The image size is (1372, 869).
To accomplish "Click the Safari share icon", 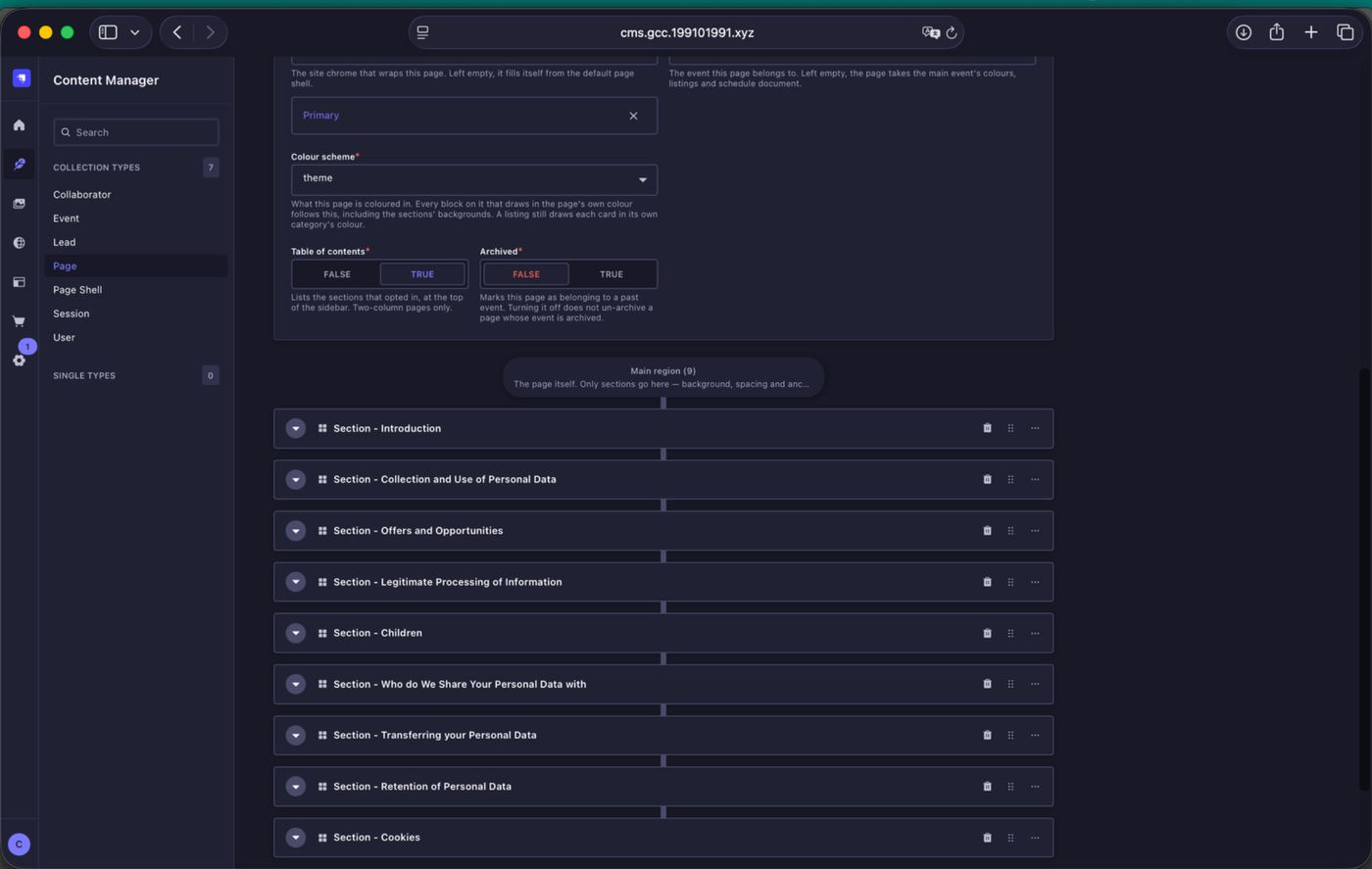I will tap(1276, 32).
